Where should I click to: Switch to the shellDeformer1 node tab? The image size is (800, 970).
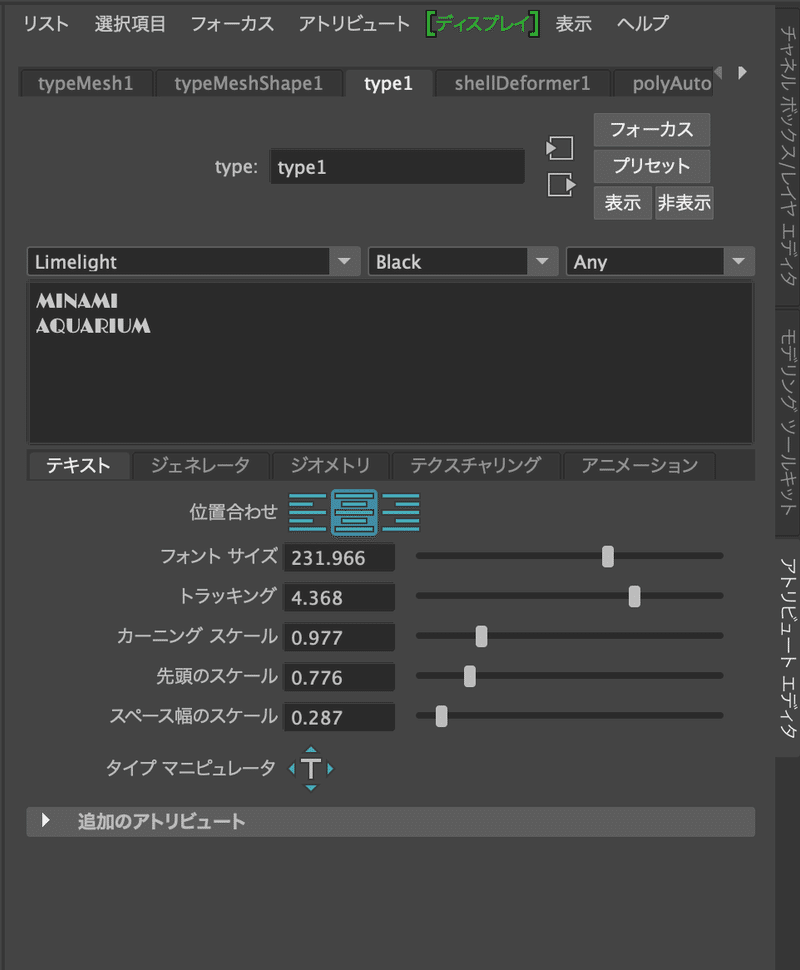[523, 83]
